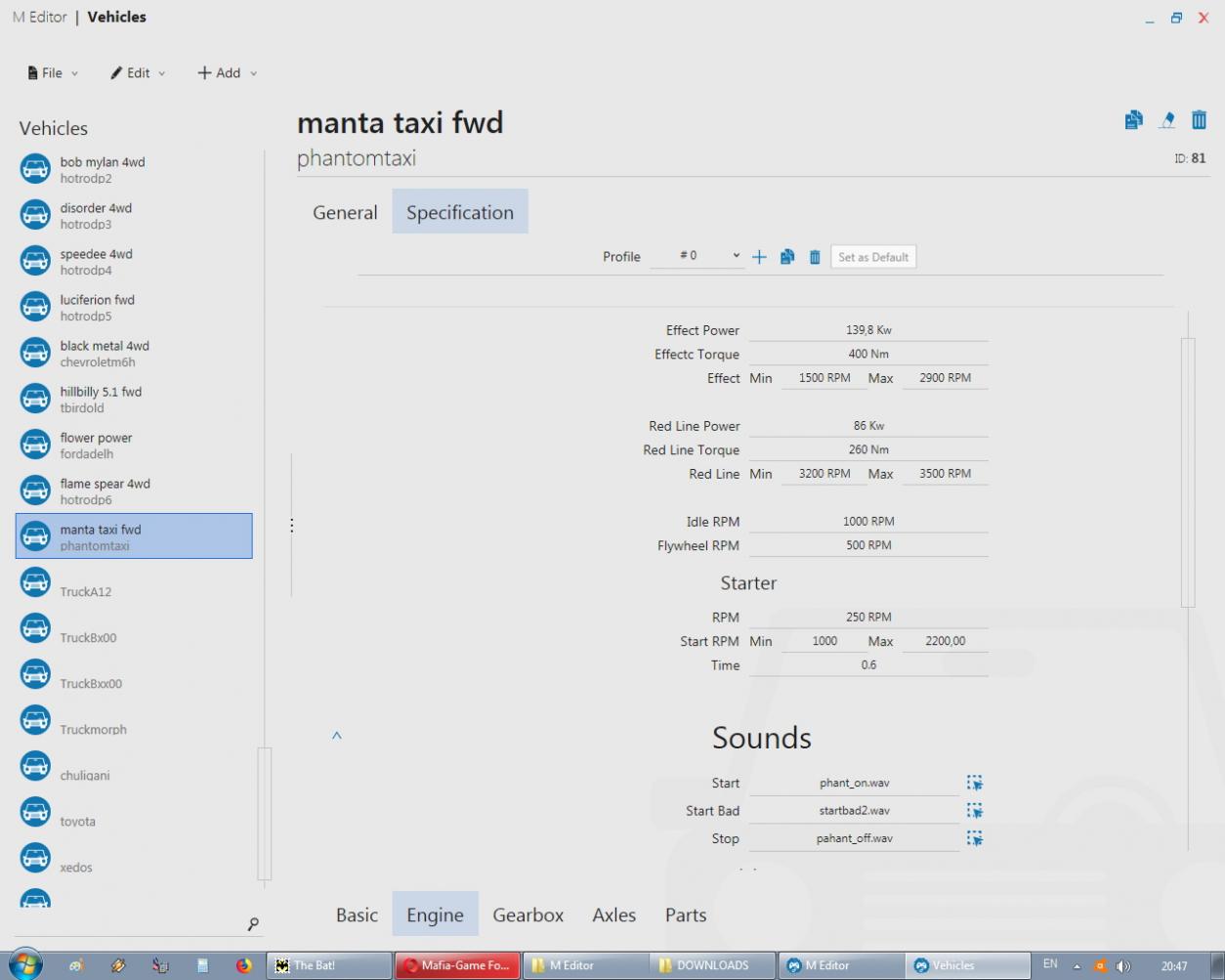Duplicate the current profile
The image size is (1225, 980).
click(x=787, y=257)
